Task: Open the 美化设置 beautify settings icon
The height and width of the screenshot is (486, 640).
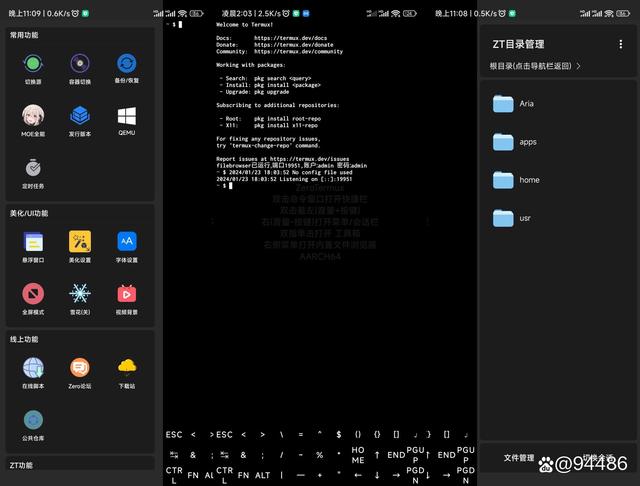Action: pos(80,242)
